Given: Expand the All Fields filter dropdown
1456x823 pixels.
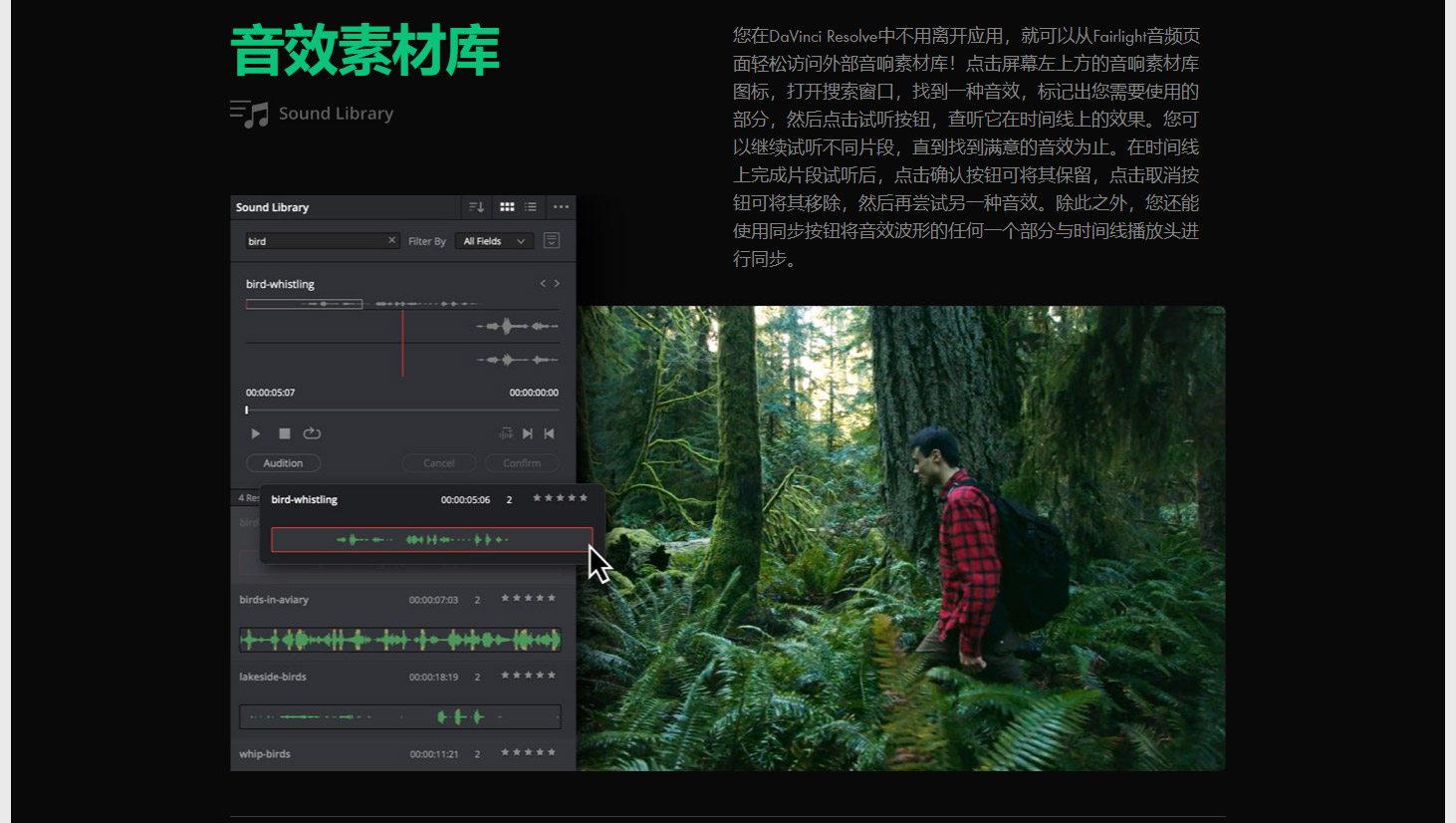Looking at the screenshot, I should [x=494, y=241].
